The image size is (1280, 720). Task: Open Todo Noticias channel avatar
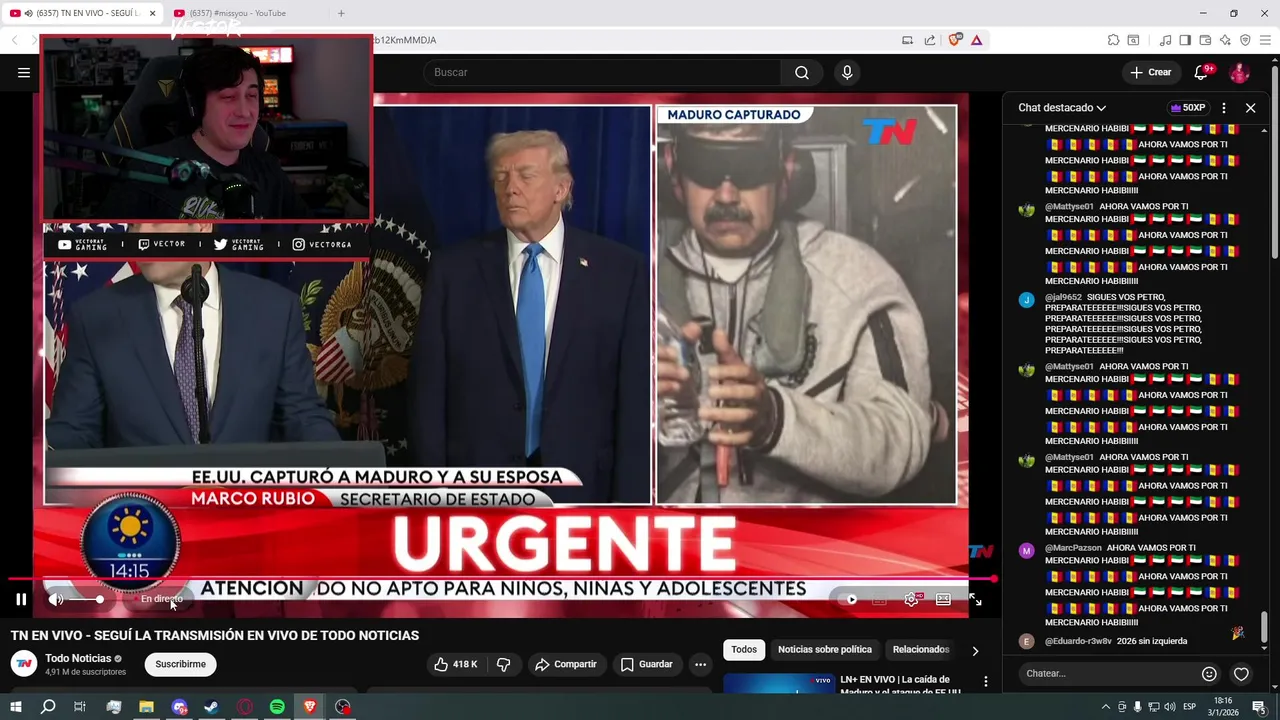(23, 664)
